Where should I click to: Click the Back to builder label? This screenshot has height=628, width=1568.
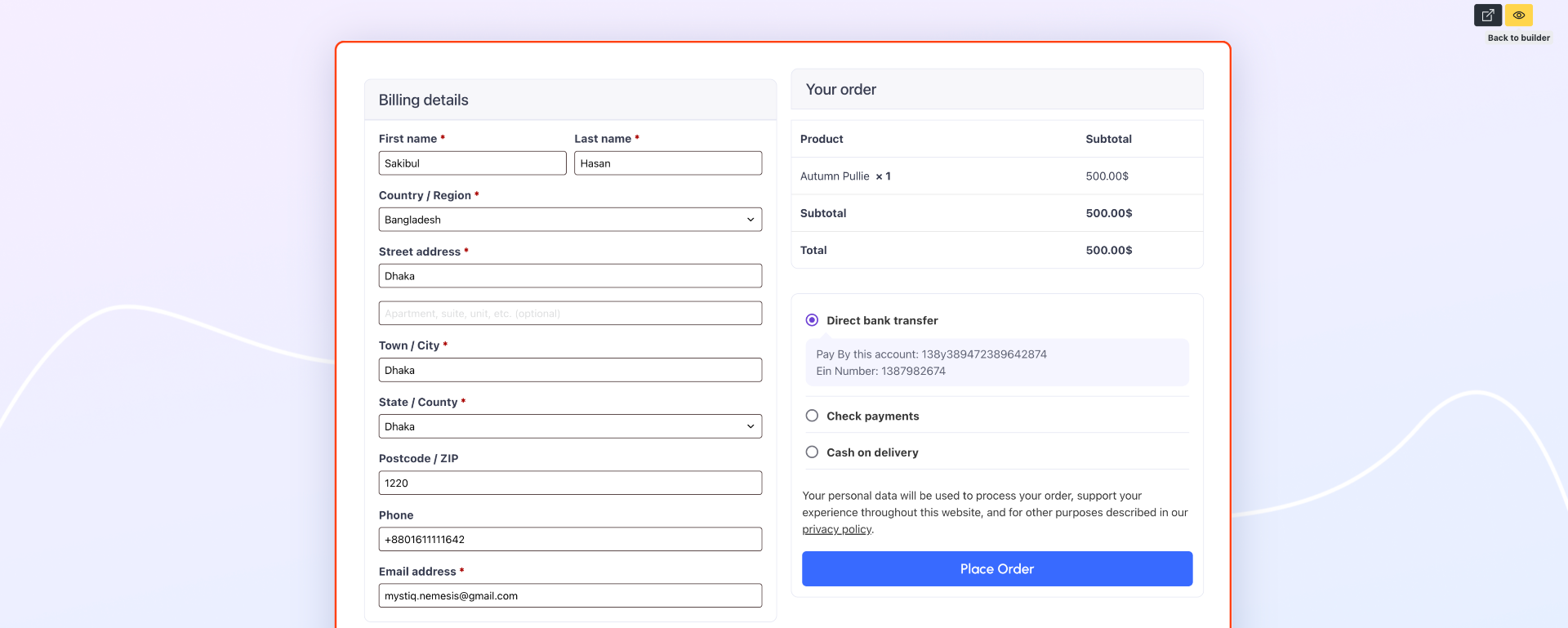(x=1518, y=38)
